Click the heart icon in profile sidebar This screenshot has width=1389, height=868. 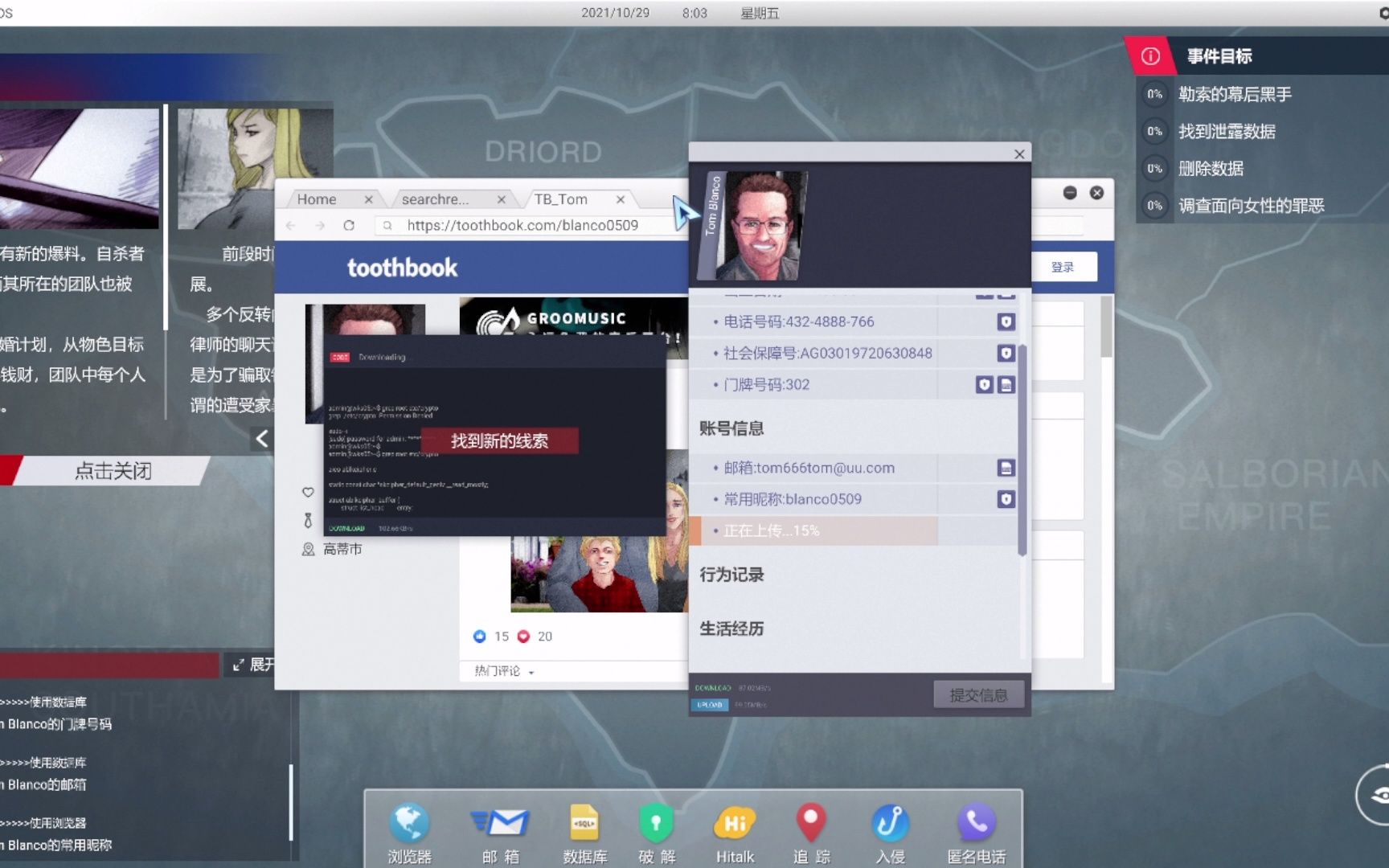pyautogui.click(x=308, y=492)
